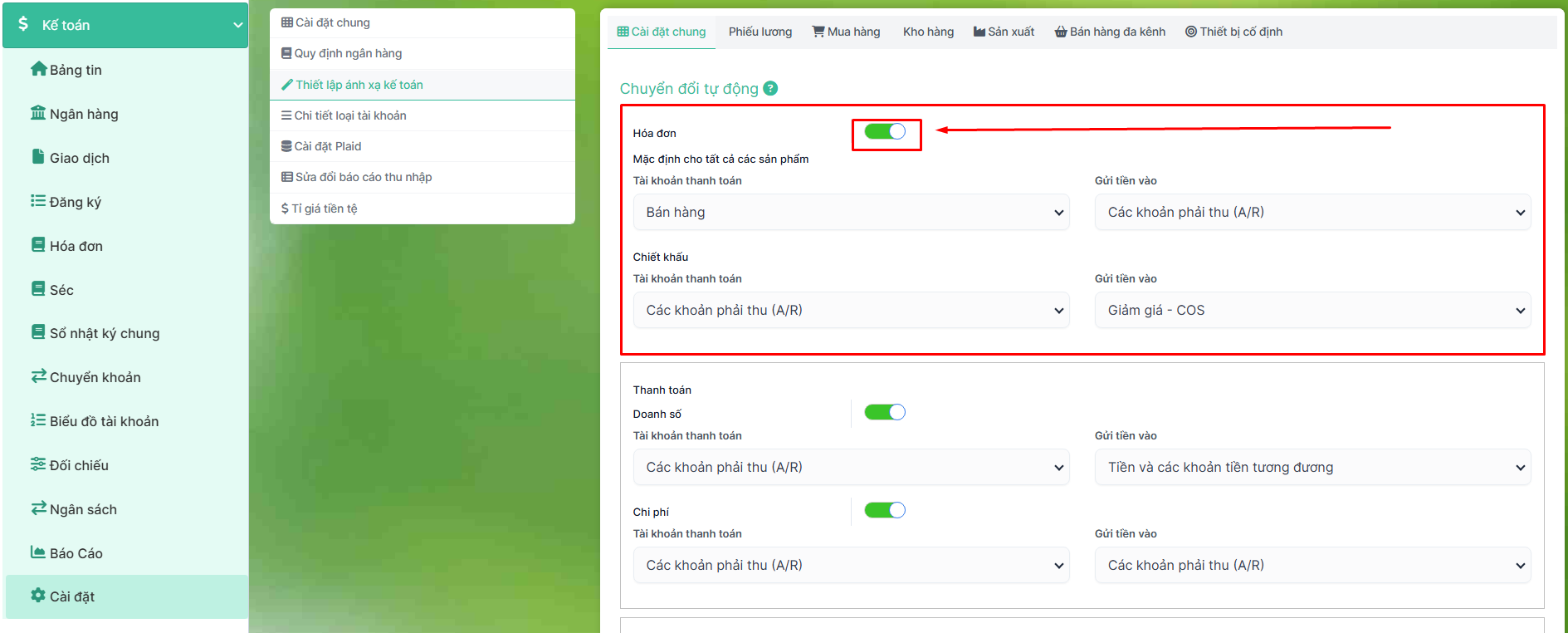Open the Kho hàng tab
Viewport: 1568px width, 633px height.
(x=928, y=32)
